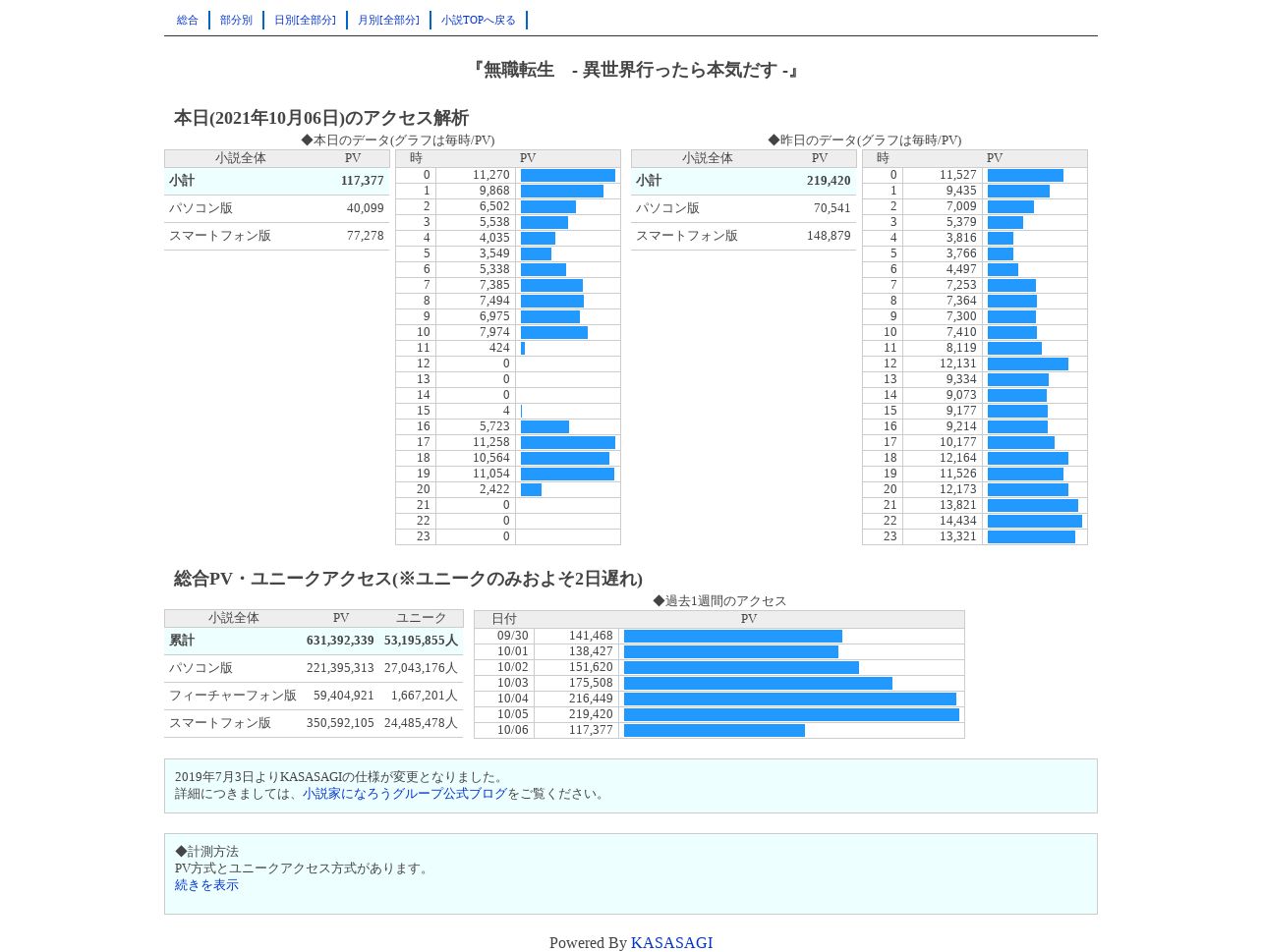Click the ◆本日のデータ caption
Viewport: 1262px width, 952px height.
[x=398, y=140]
